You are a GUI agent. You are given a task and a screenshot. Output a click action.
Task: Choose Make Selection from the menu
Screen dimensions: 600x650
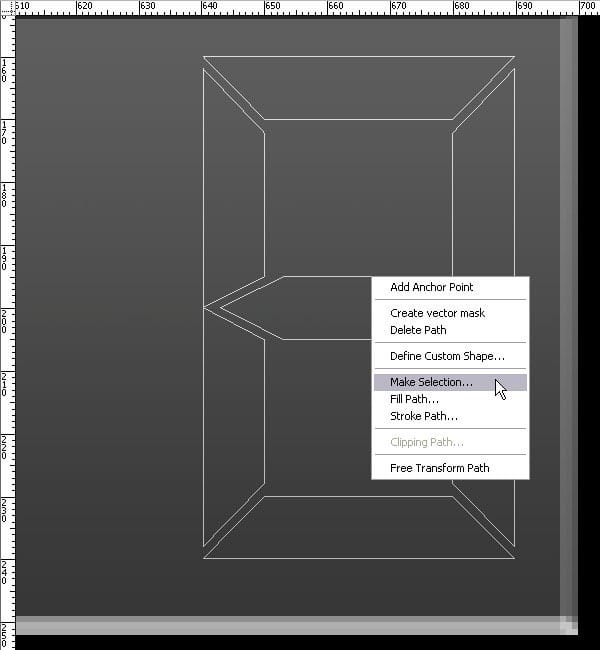pos(431,382)
